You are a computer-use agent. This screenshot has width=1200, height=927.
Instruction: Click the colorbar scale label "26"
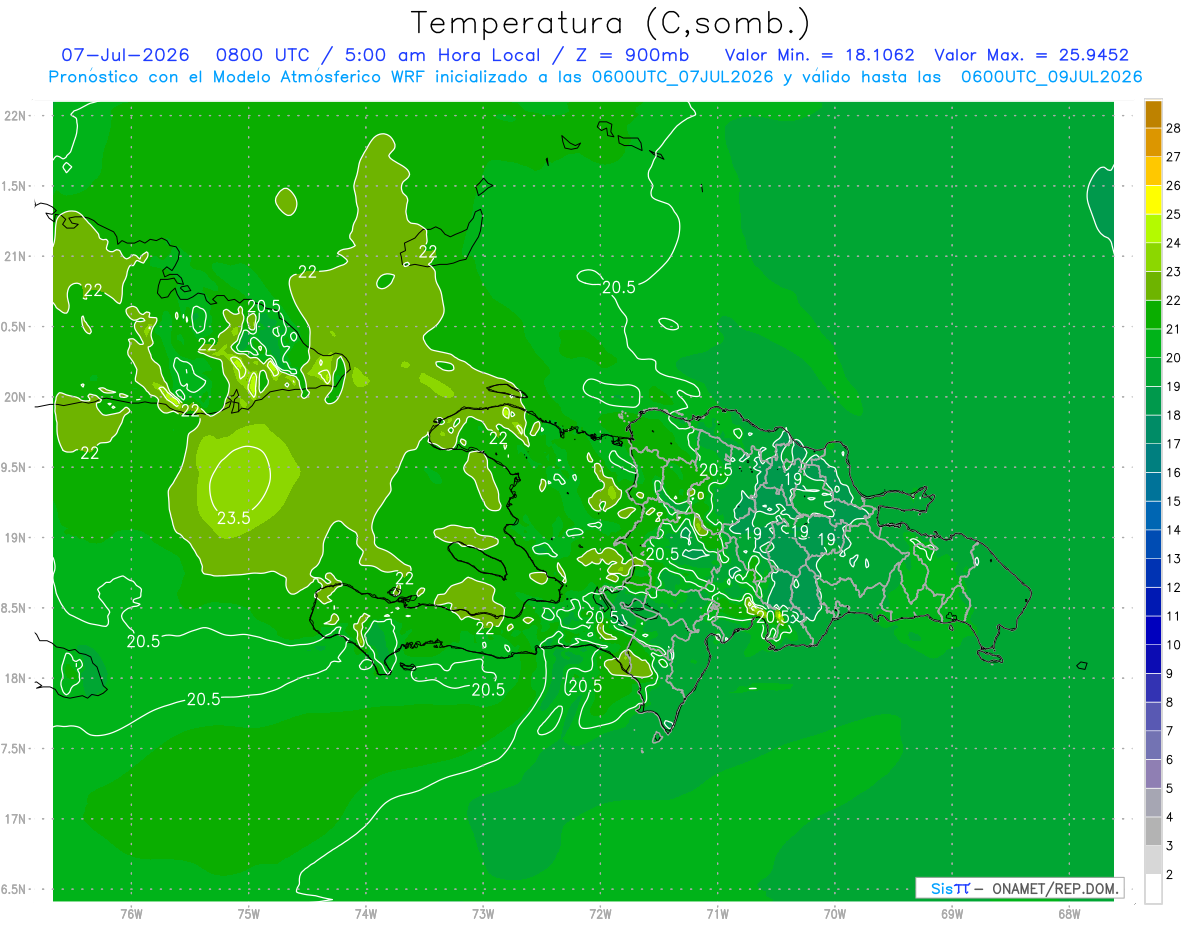(1174, 186)
